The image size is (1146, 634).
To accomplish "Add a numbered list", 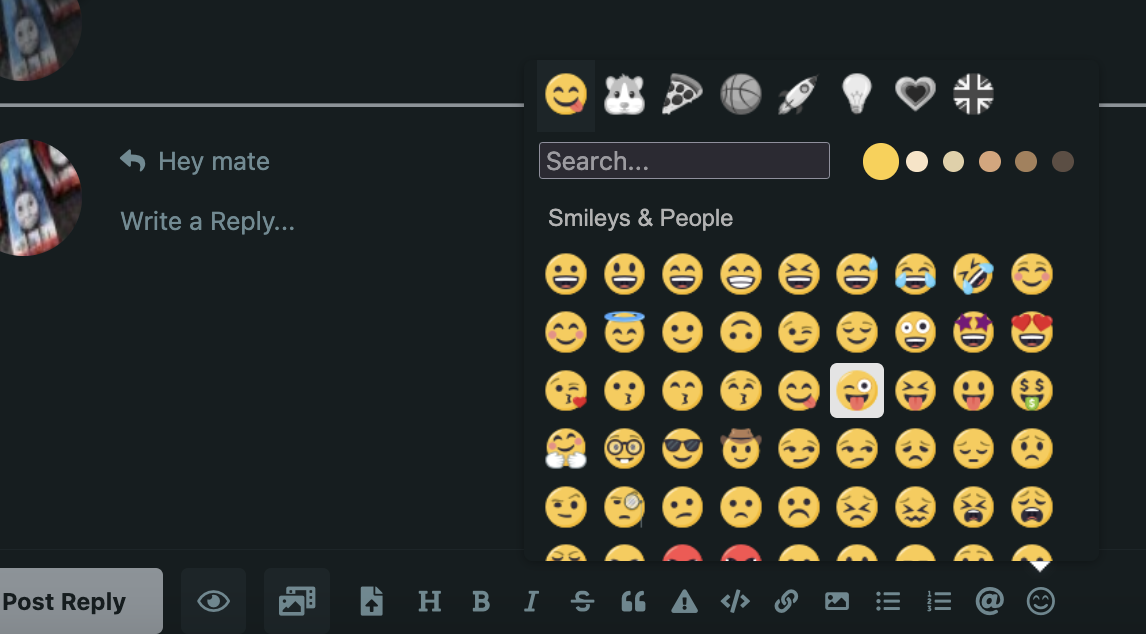I will (938, 602).
